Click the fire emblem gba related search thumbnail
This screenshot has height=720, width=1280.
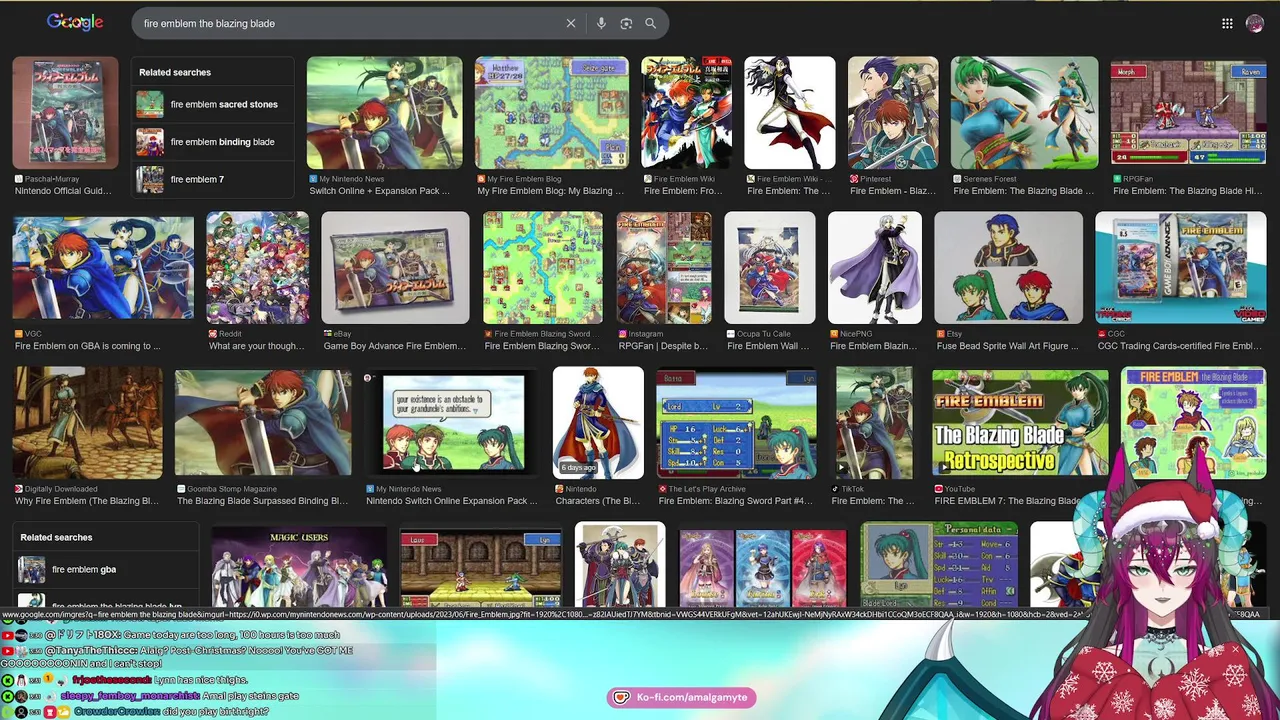pyautogui.click(x=32, y=569)
